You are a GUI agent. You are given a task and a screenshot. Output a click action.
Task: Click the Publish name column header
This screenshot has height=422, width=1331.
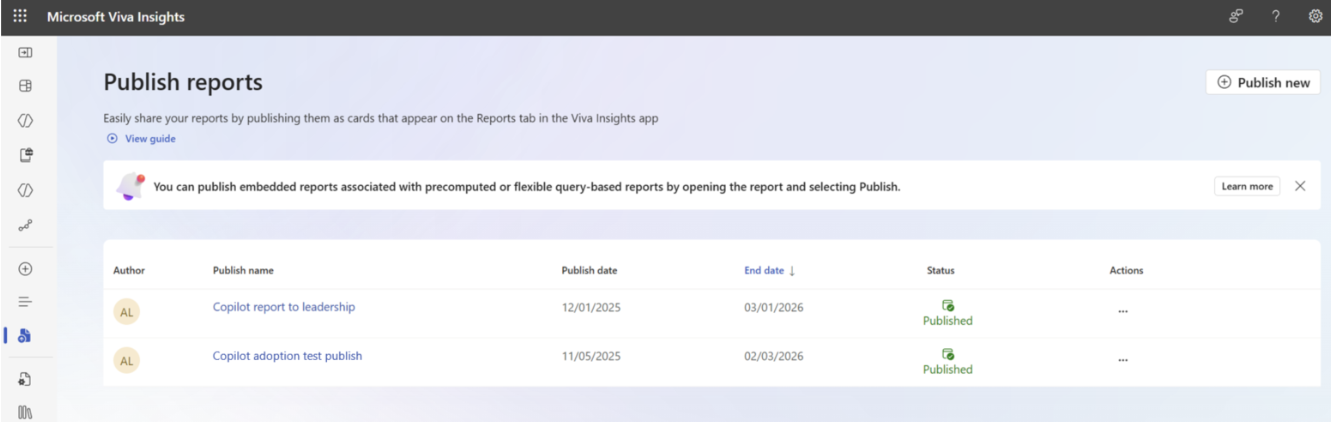click(x=243, y=270)
